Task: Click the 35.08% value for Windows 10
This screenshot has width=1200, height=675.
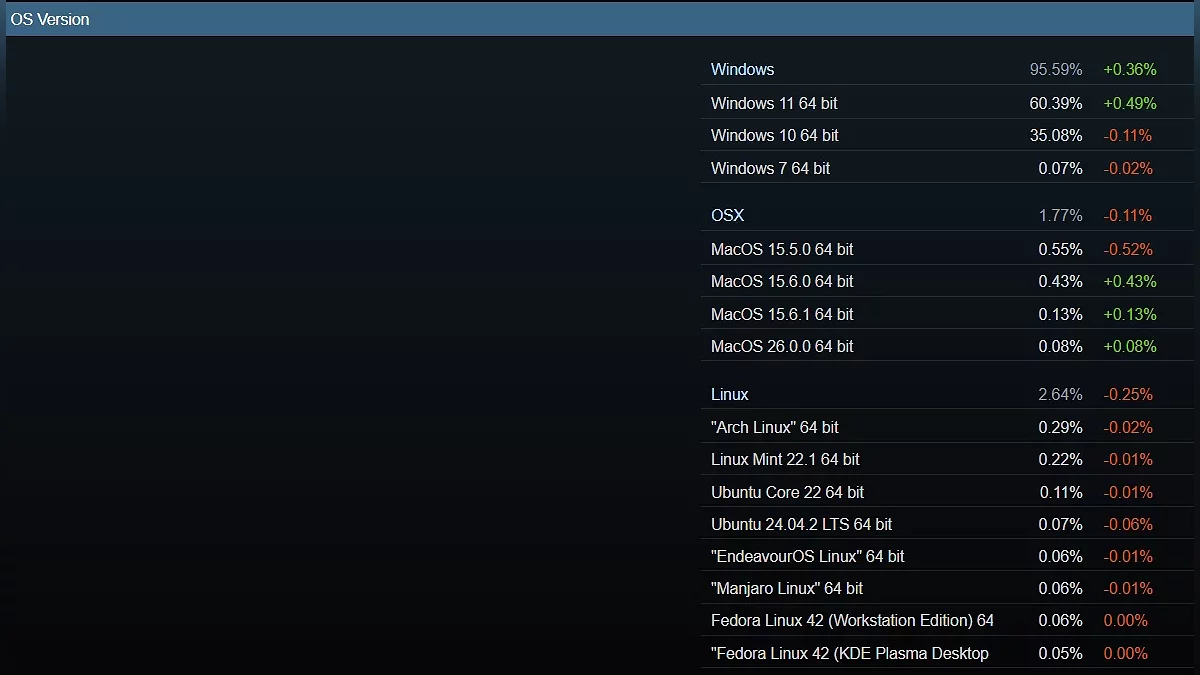Action: (1056, 135)
